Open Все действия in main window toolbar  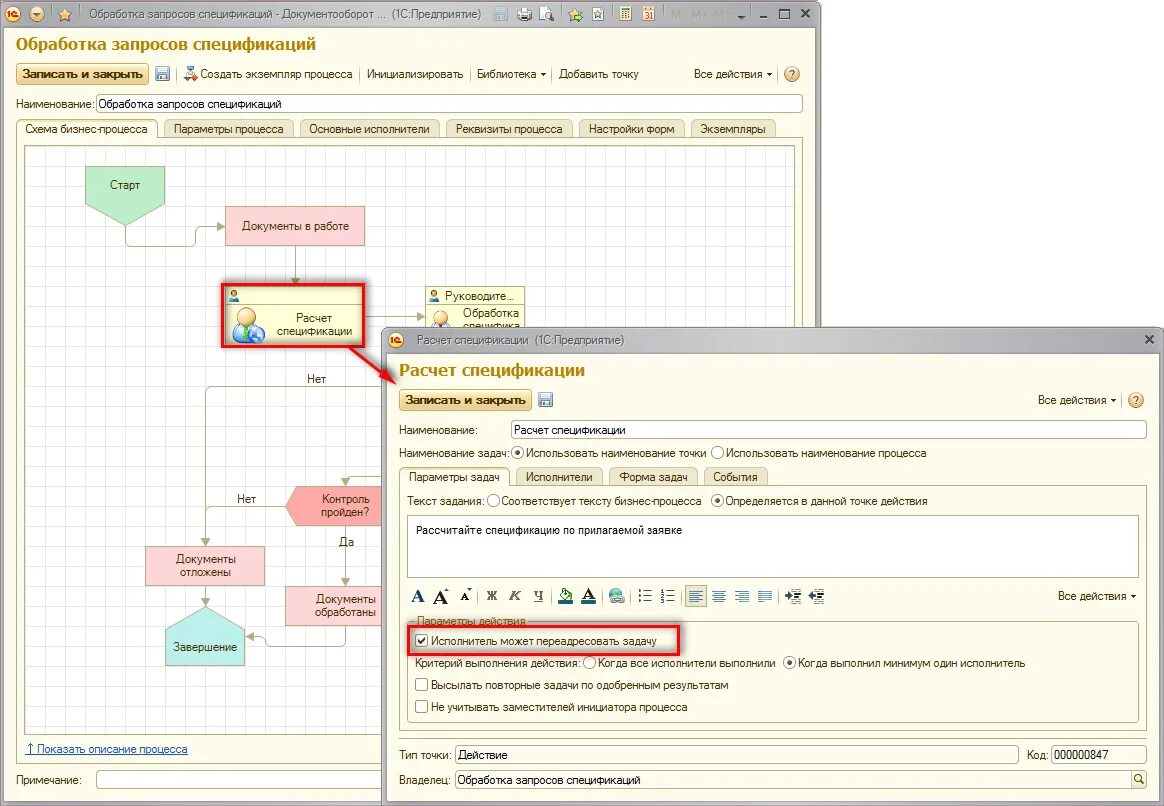coord(733,74)
